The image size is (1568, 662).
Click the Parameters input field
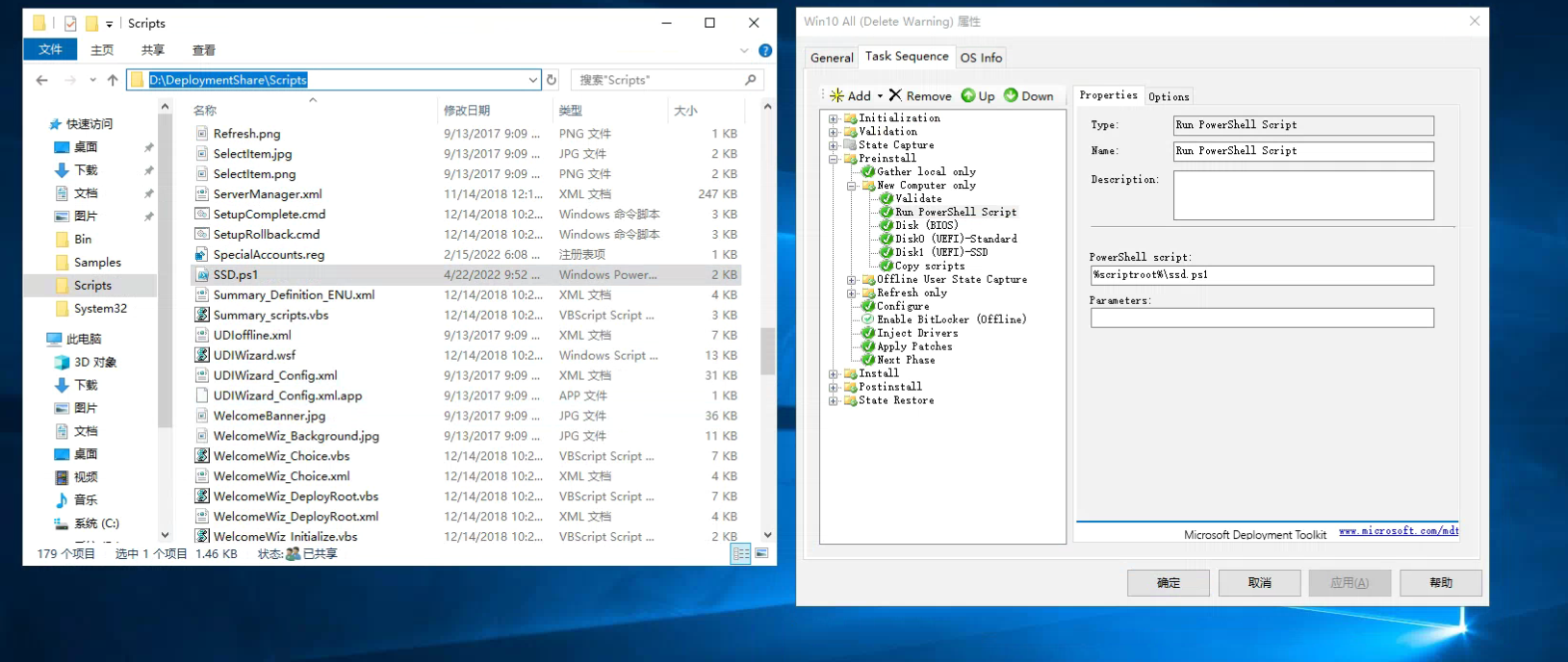[x=1261, y=318]
